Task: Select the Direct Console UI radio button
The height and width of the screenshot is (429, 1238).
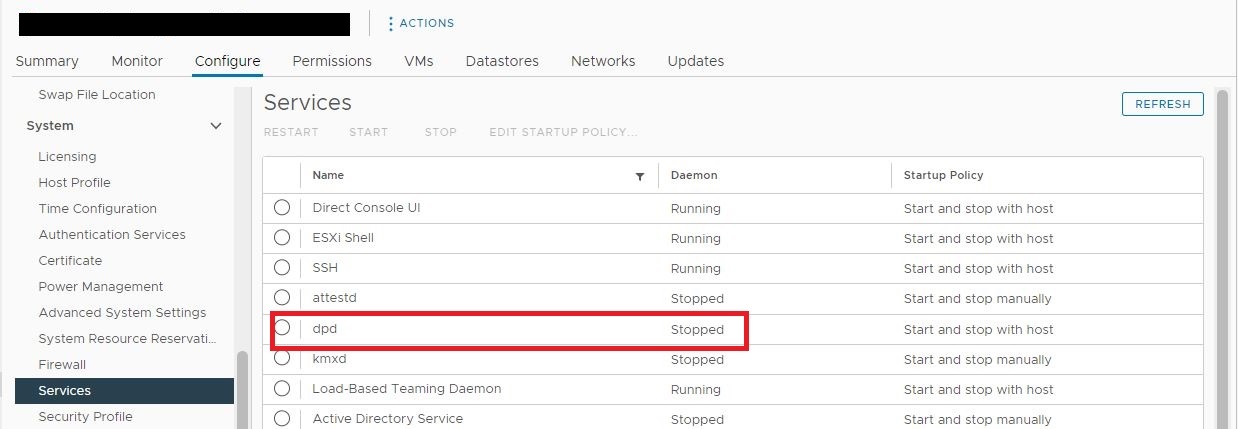Action: 282,208
